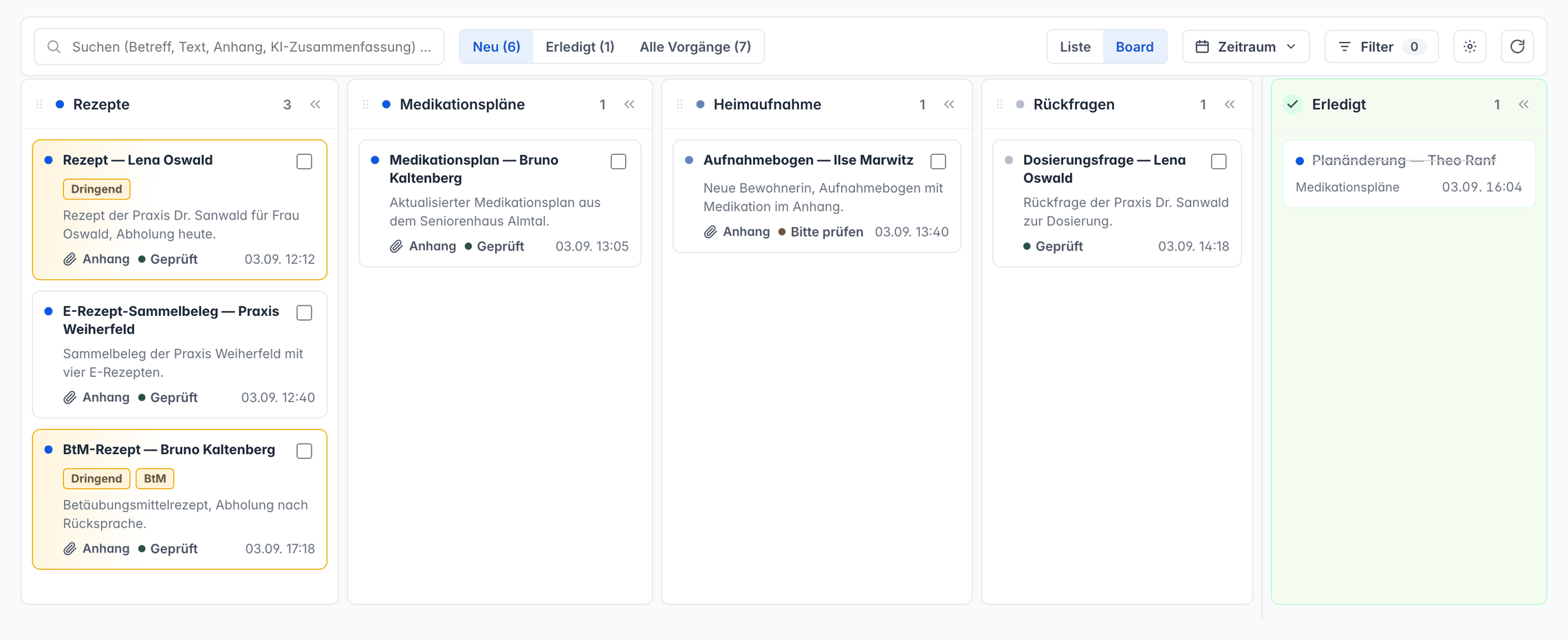Viewport: 1568px width, 640px height.
Task: Click the Medikationspläne column drag handle
Action: [x=366, y=105]
